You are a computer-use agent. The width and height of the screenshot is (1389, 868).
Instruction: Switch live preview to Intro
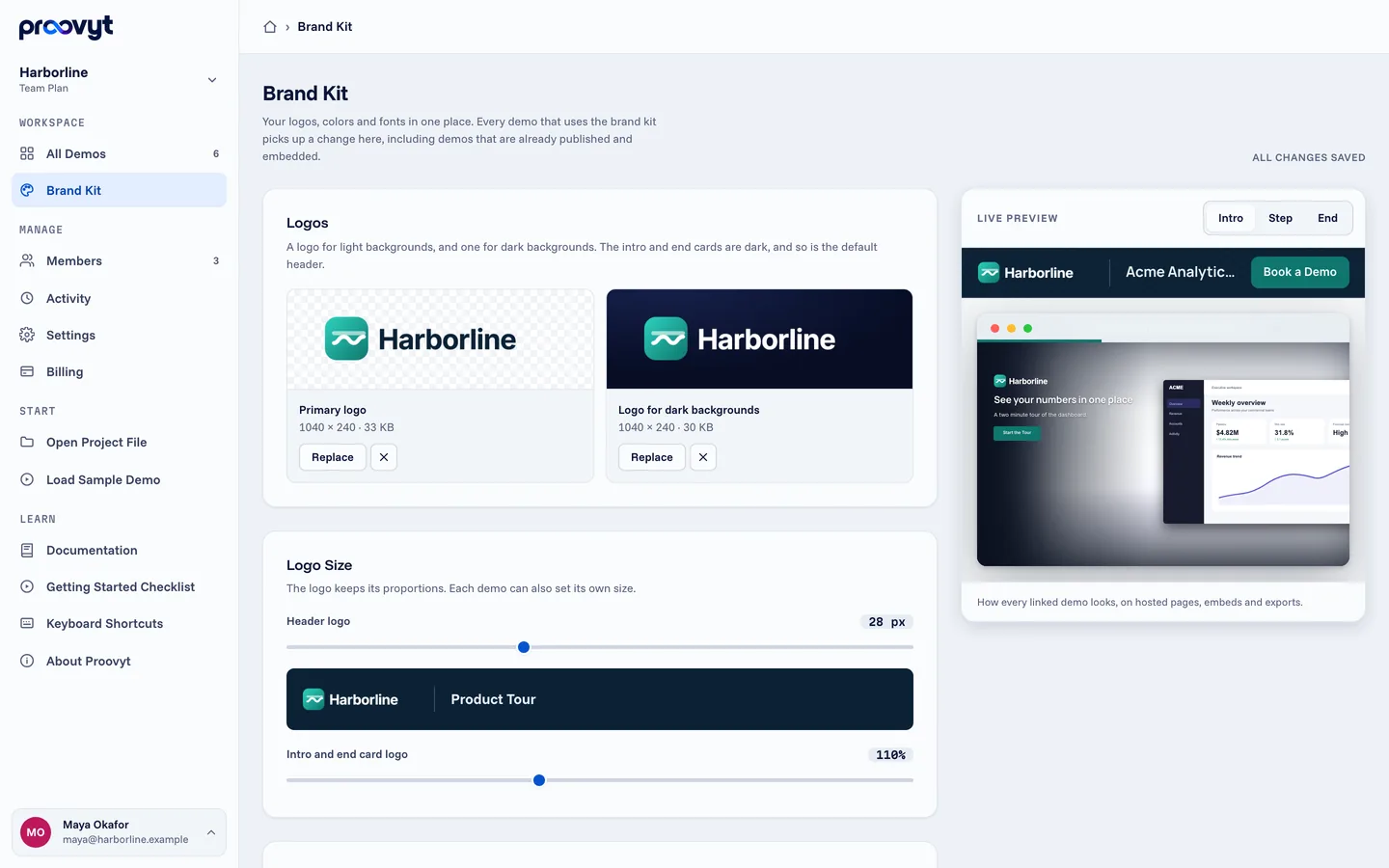pyautogui.click(x=1231, y=218)
